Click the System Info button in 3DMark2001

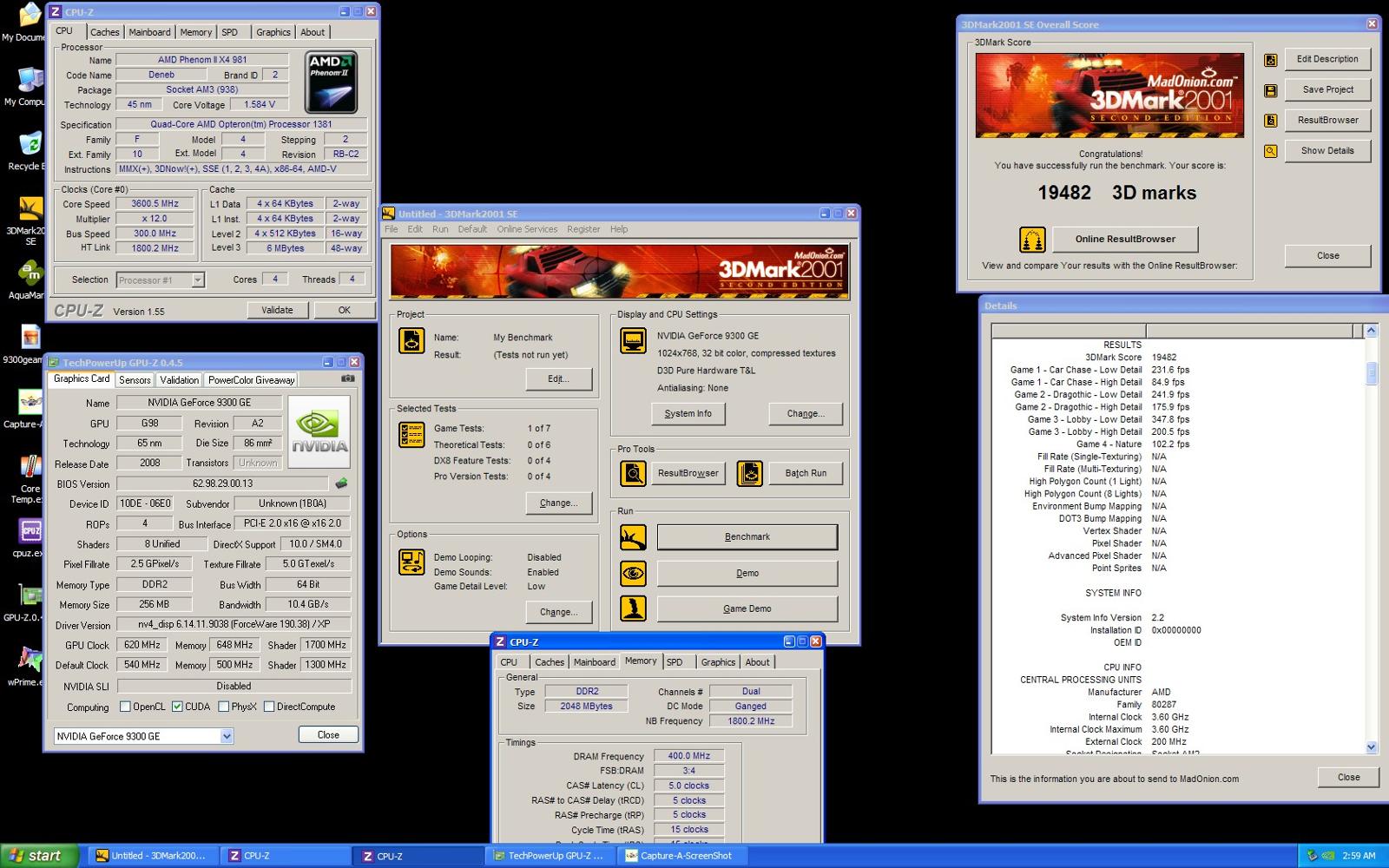[x=688, y=413]
